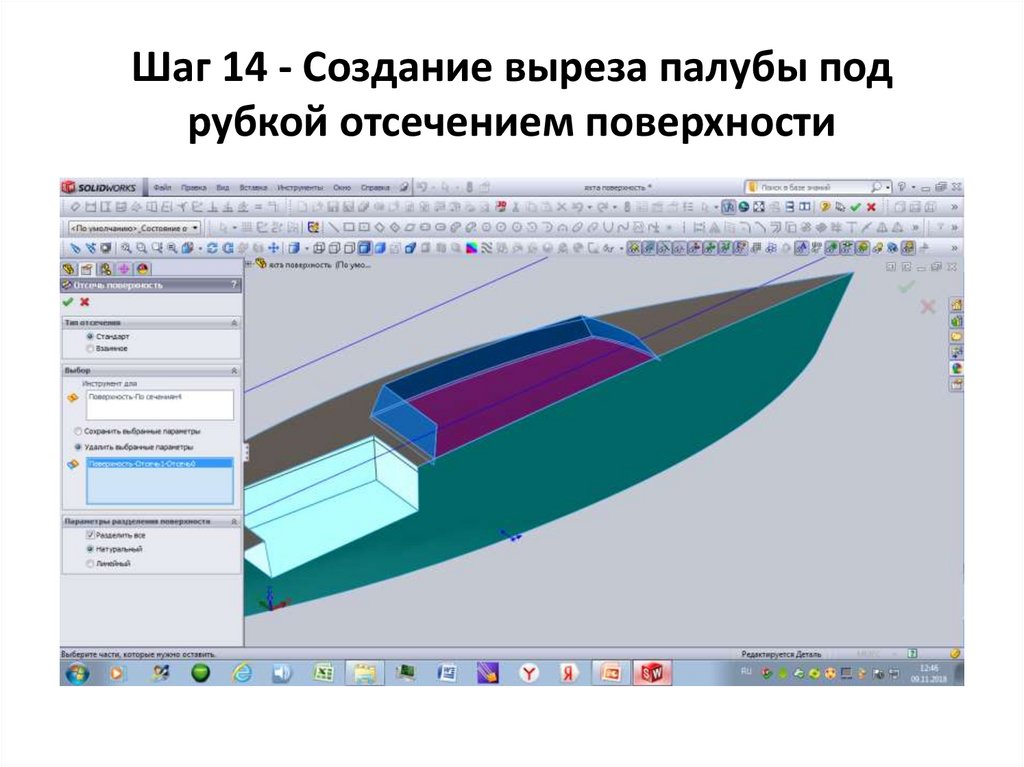1024x767 pixels.
Task: Open SolidWorks taskbar button
Action: pos(651,673)
